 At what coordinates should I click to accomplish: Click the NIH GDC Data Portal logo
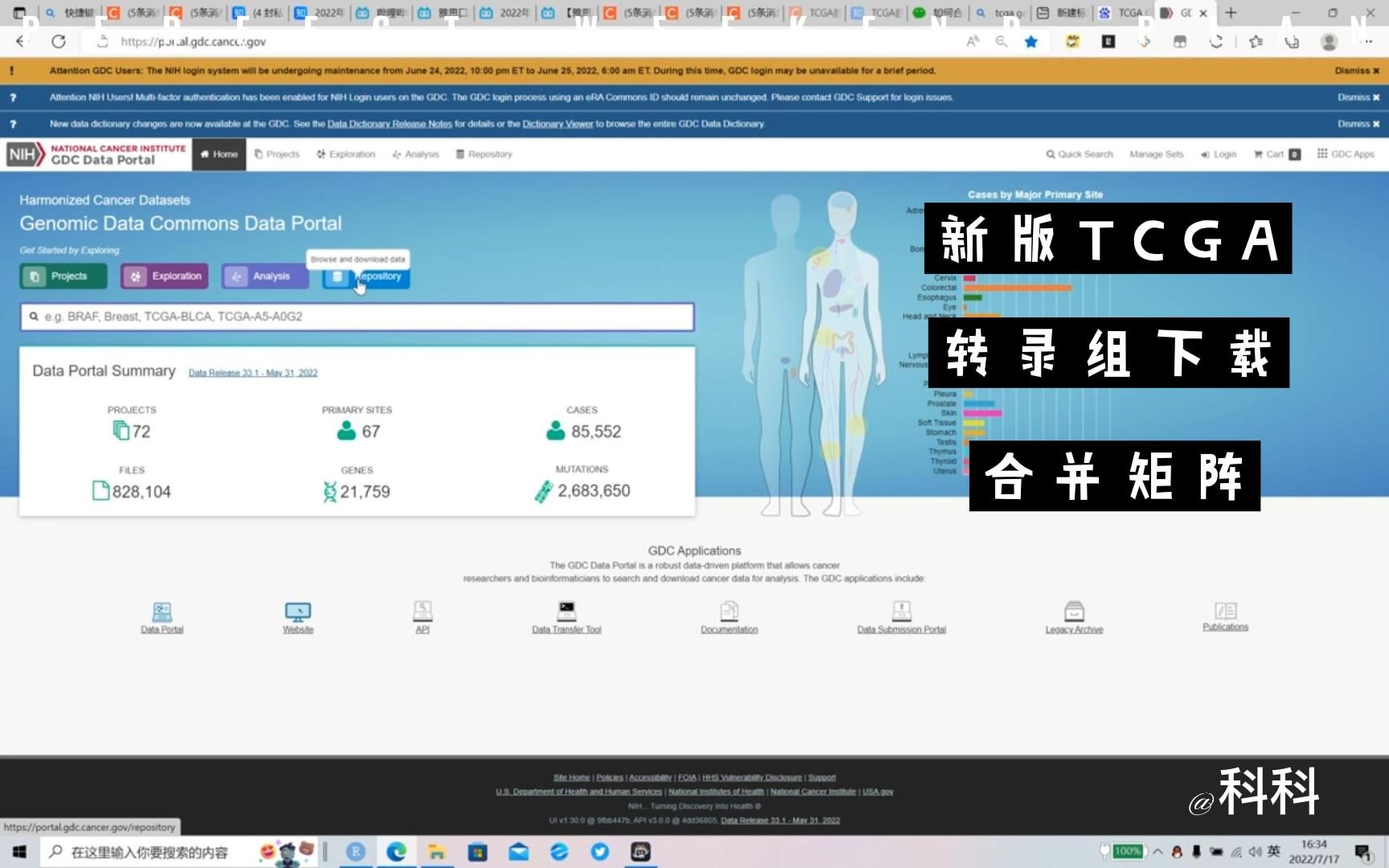click(x=96, y=154)
